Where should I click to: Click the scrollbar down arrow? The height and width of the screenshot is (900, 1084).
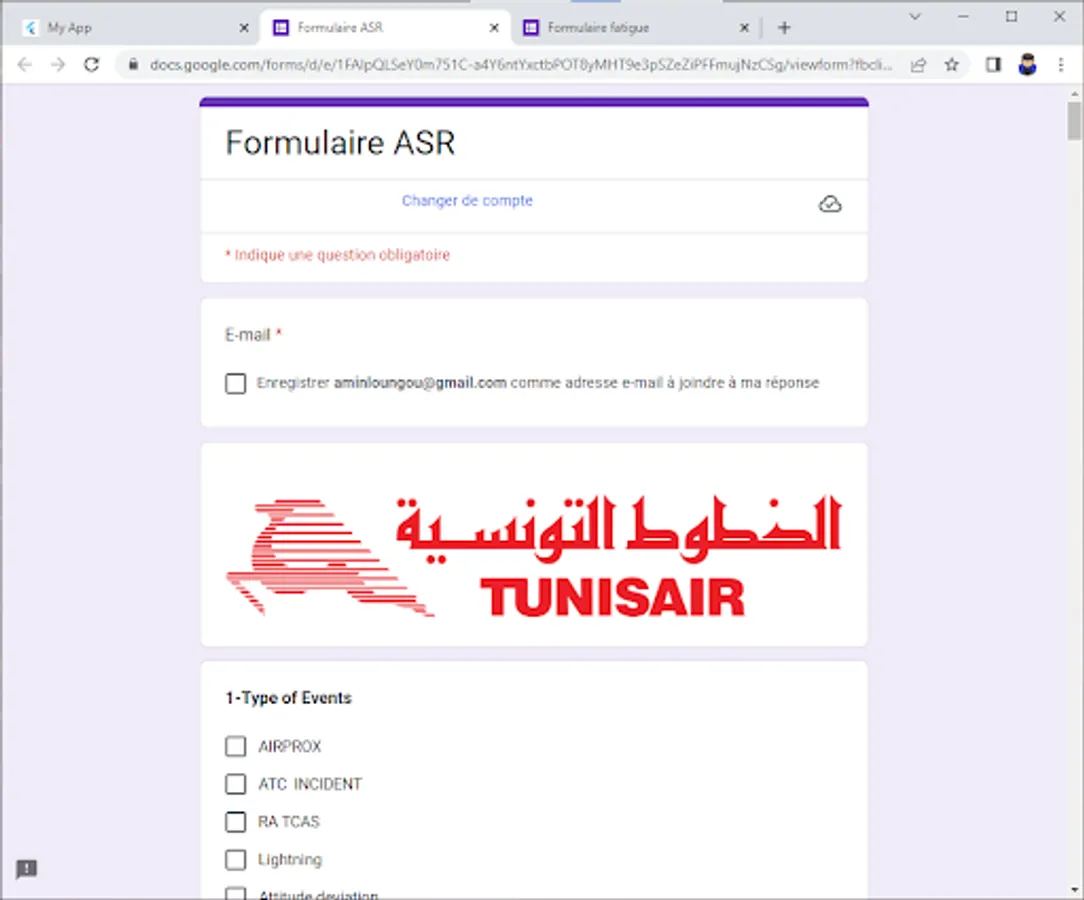point(1074,890)
